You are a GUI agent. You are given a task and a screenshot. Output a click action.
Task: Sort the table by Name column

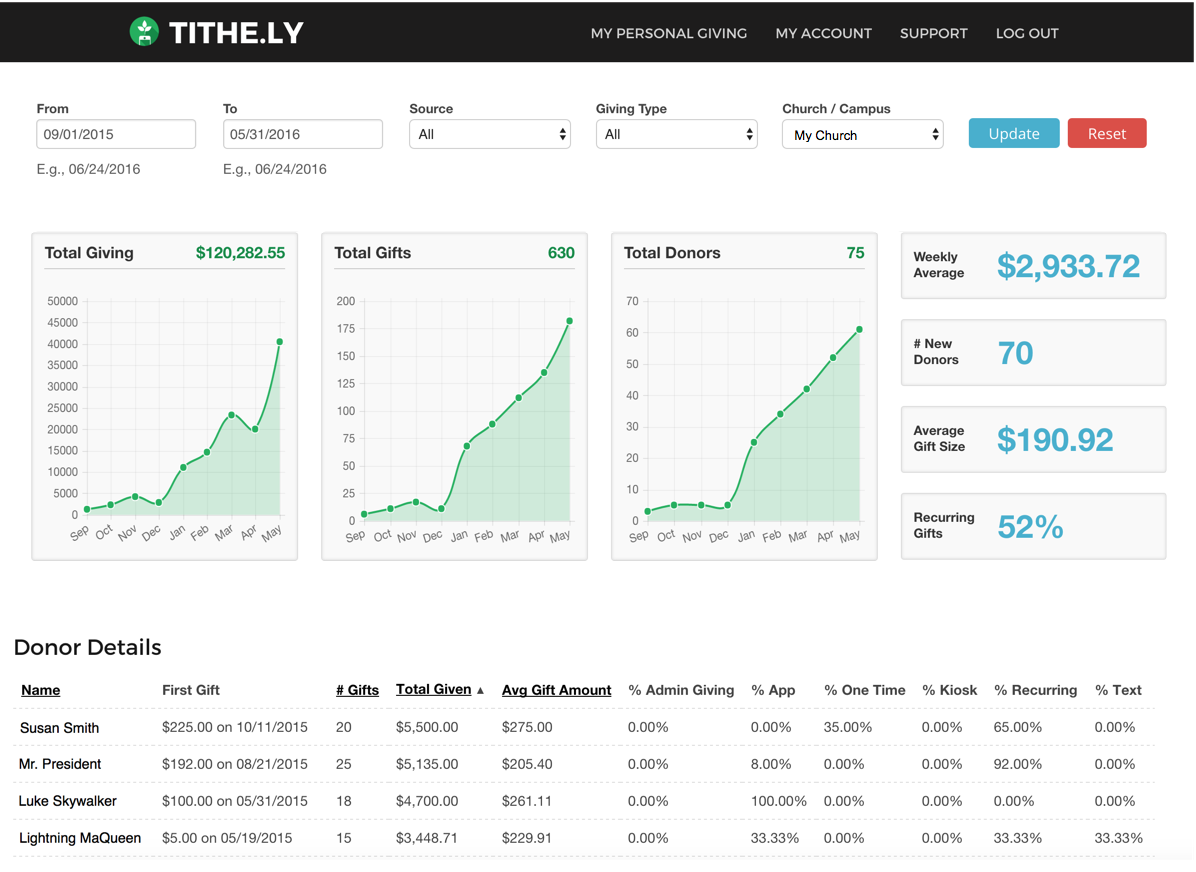[40, 690]
